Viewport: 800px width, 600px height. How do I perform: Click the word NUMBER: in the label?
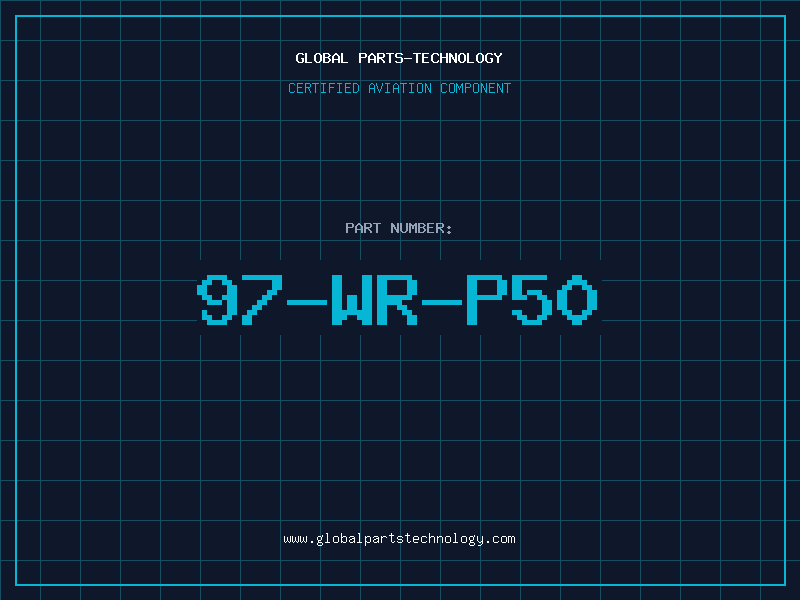click(421, 228)
